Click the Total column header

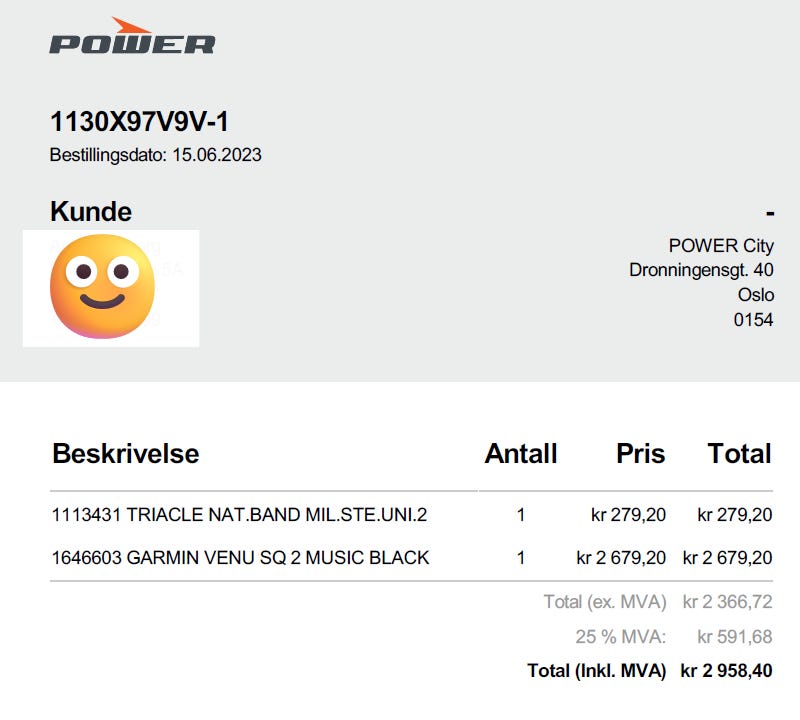(739, 453)
